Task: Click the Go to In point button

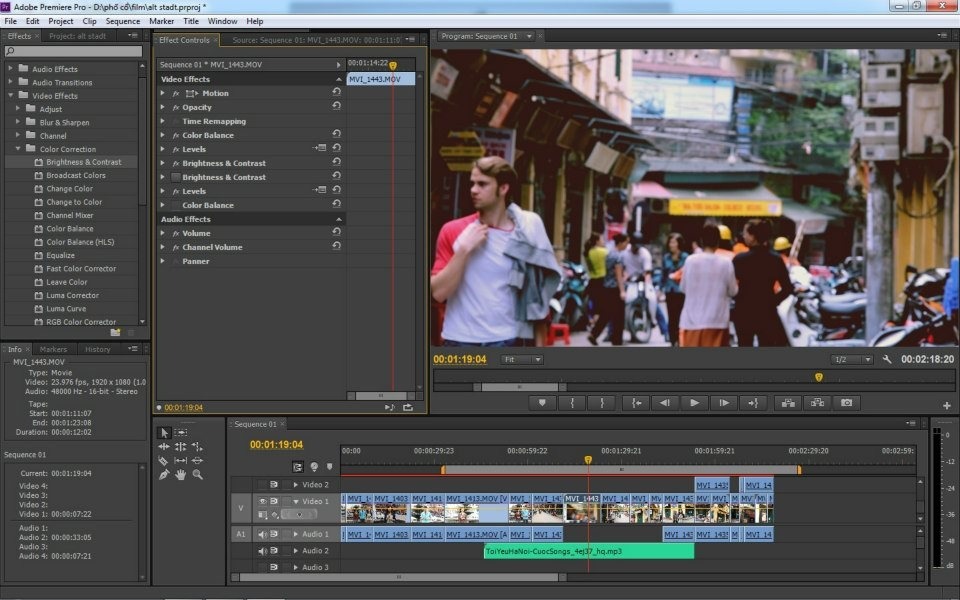Action: click(x=637, y=403)
